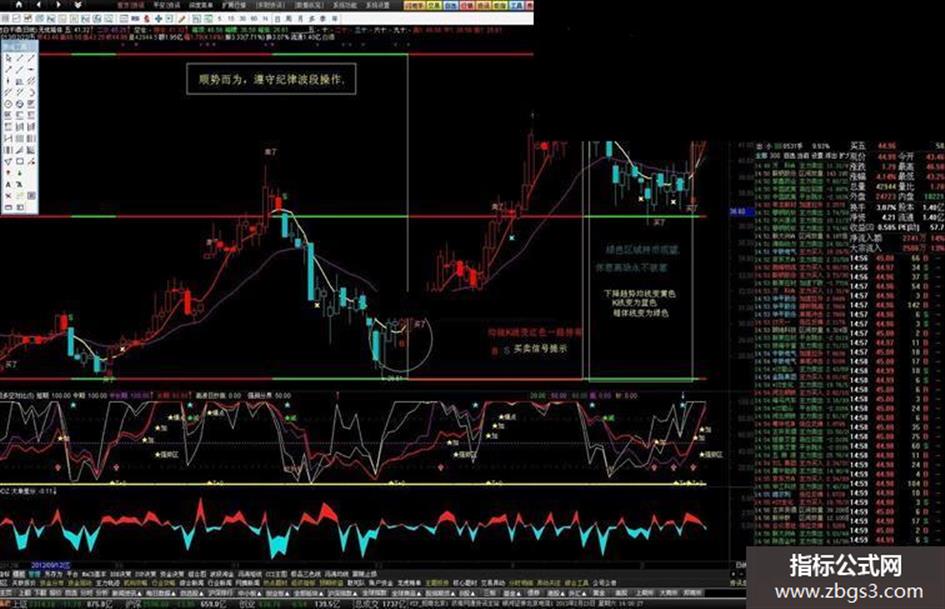Select the text annotation 'A' tool

[8, 184]
